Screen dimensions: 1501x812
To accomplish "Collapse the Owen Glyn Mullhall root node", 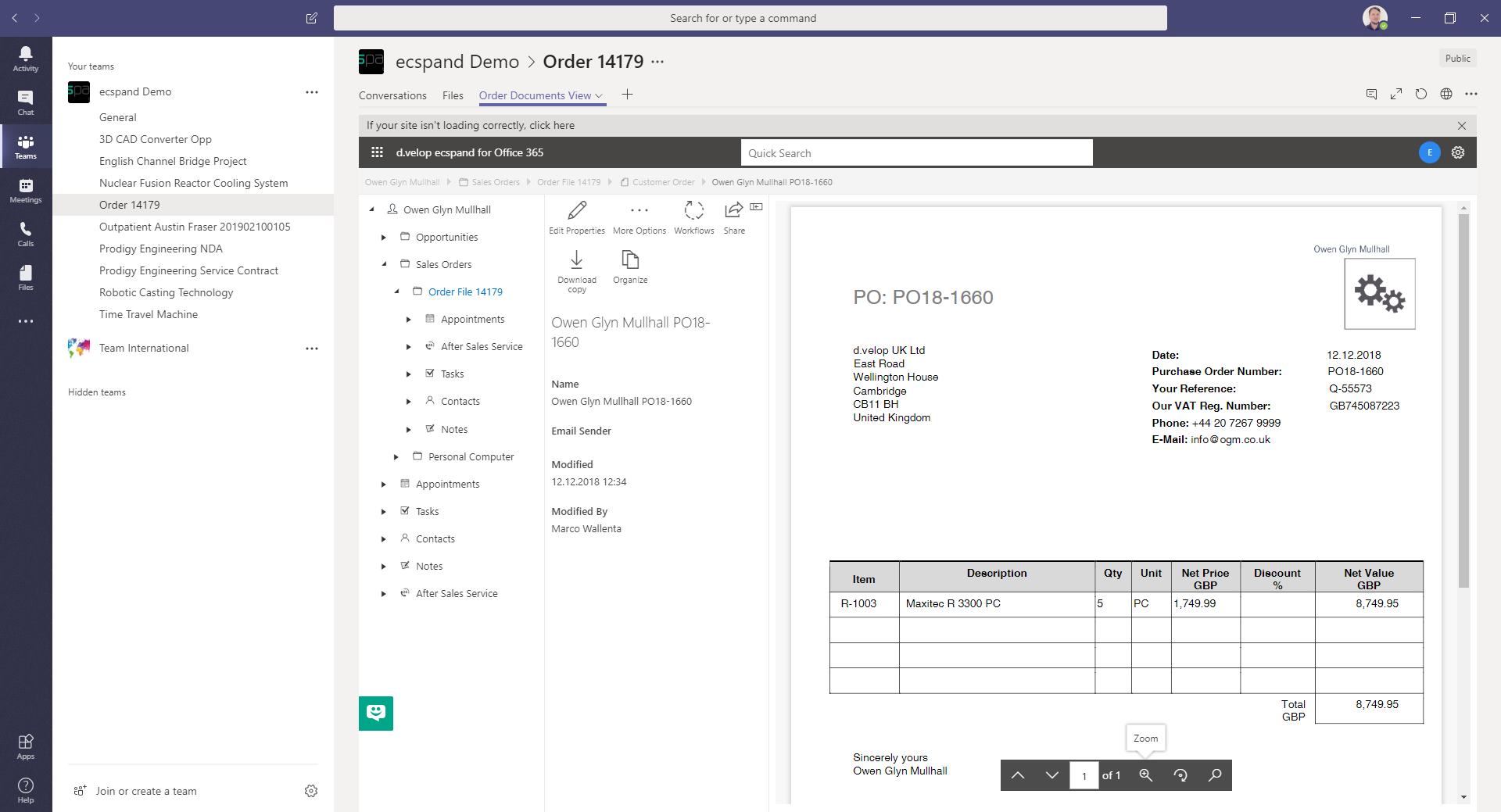I will [x=372, y=209].
